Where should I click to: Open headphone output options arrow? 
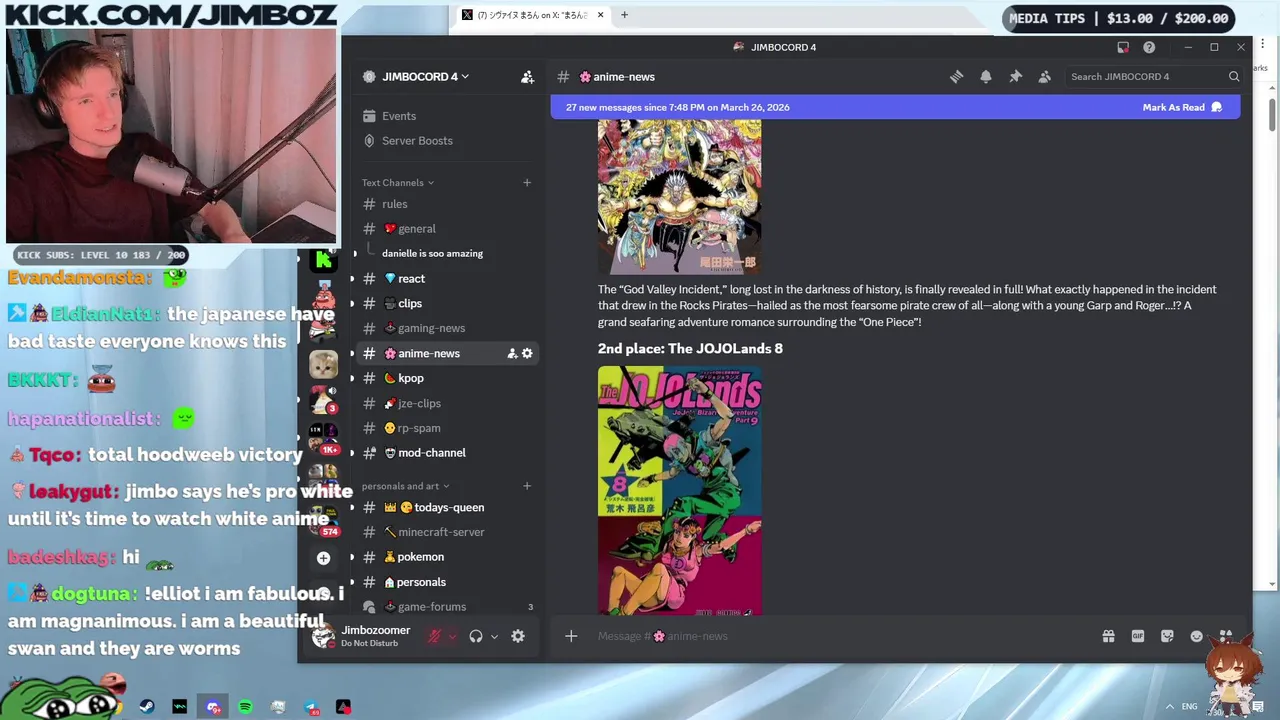pyautogui.click(x=494, y=636)
